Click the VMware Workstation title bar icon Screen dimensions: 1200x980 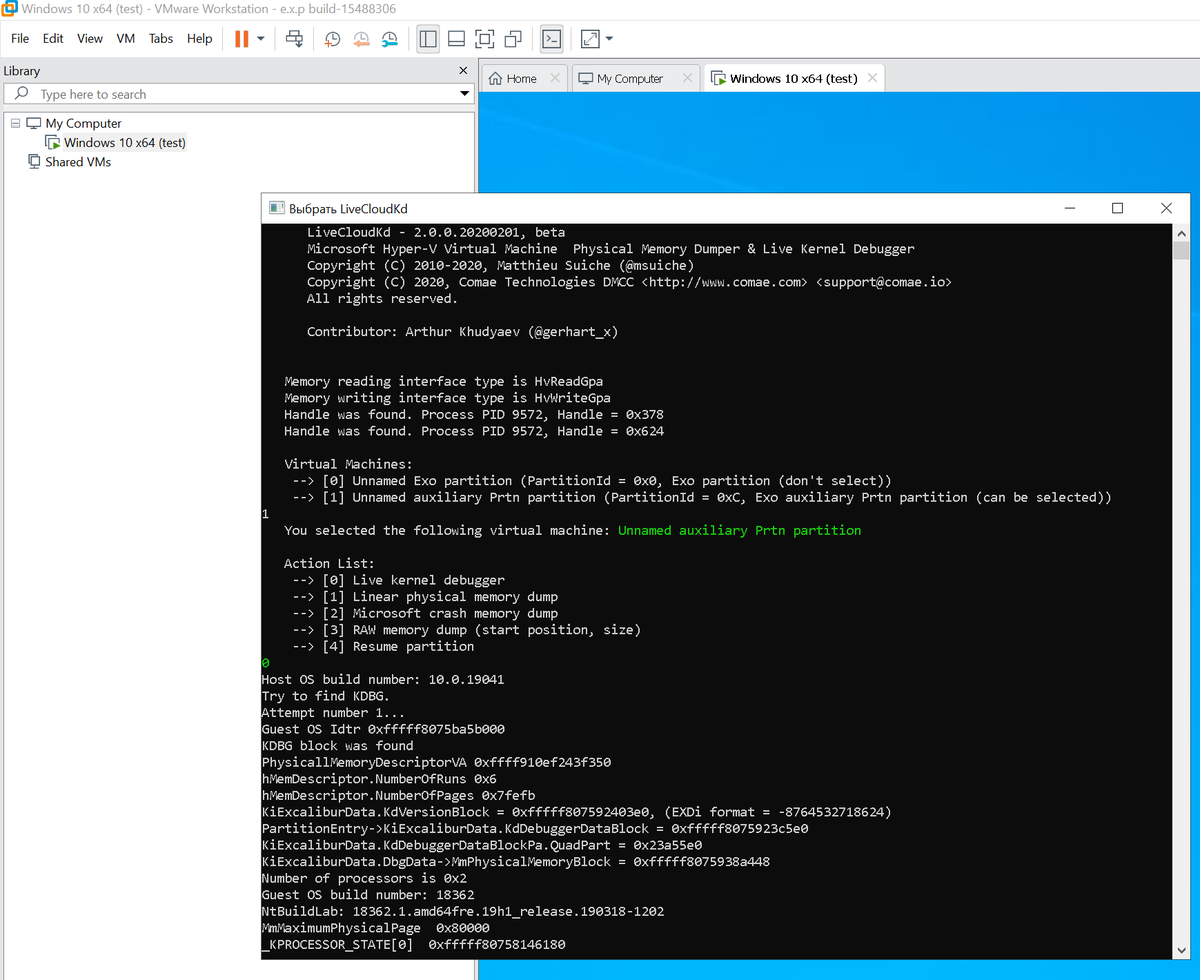point(9,9)
